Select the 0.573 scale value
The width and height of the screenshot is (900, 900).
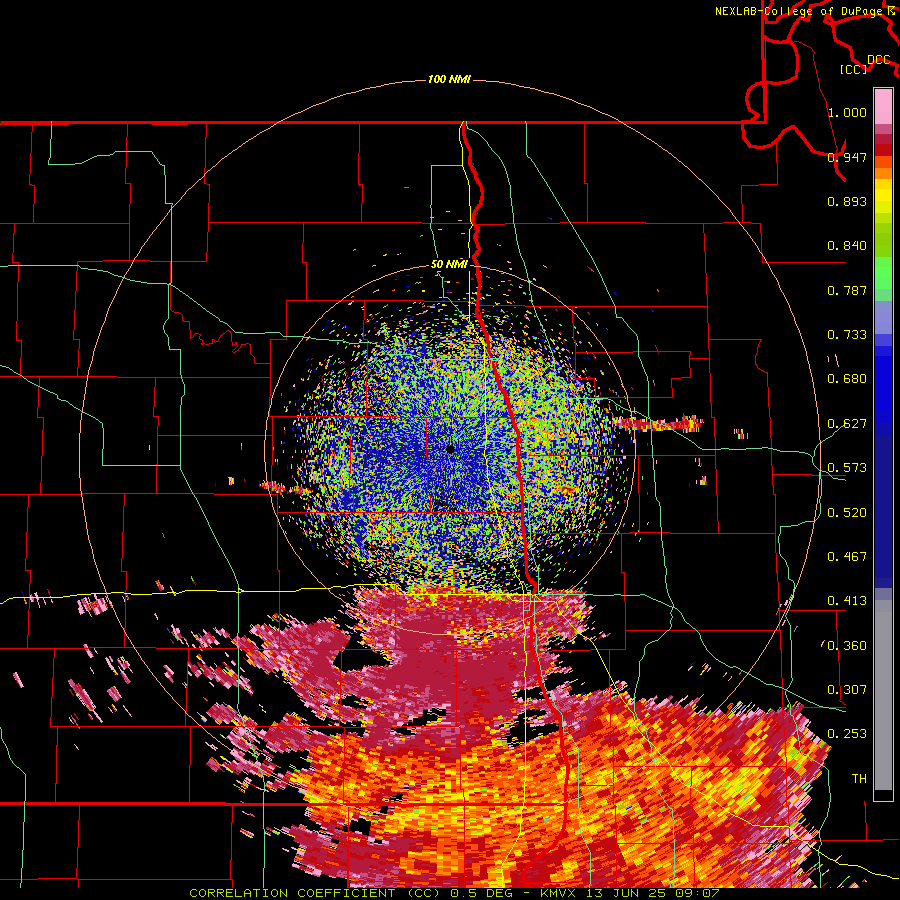pyautogui.click(x=847, y=468)
